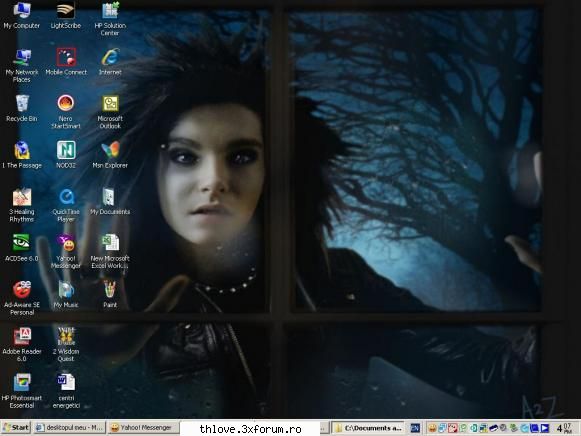The image size is (581, 436).
Task: Switch to 'desktopul meu' taskbar window
Action: [70, 428]
